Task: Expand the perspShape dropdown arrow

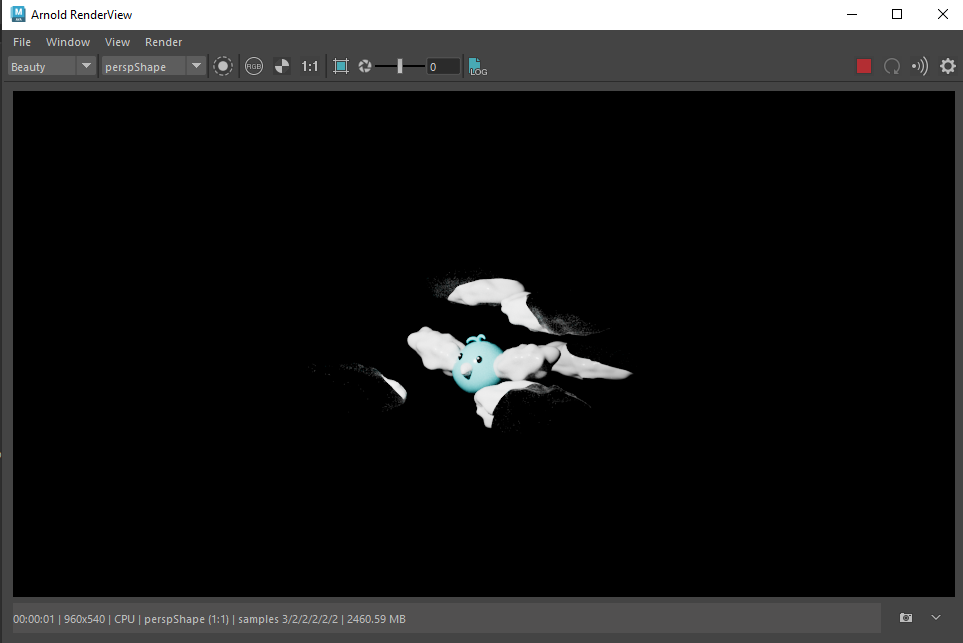Action: 196,66
